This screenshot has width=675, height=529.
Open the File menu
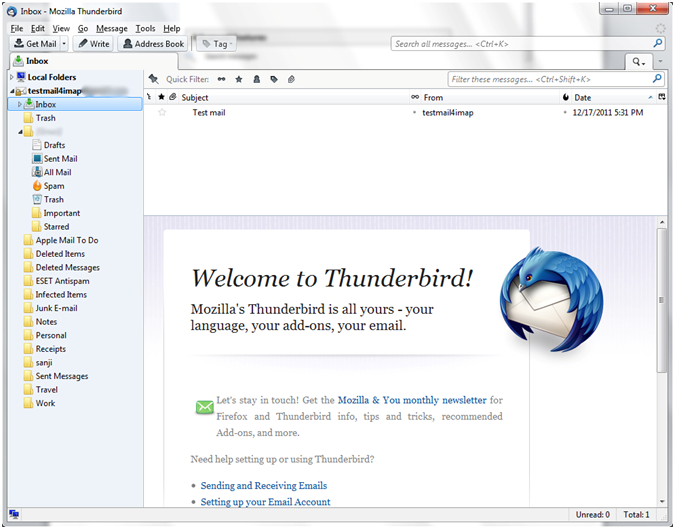point(17,28)
